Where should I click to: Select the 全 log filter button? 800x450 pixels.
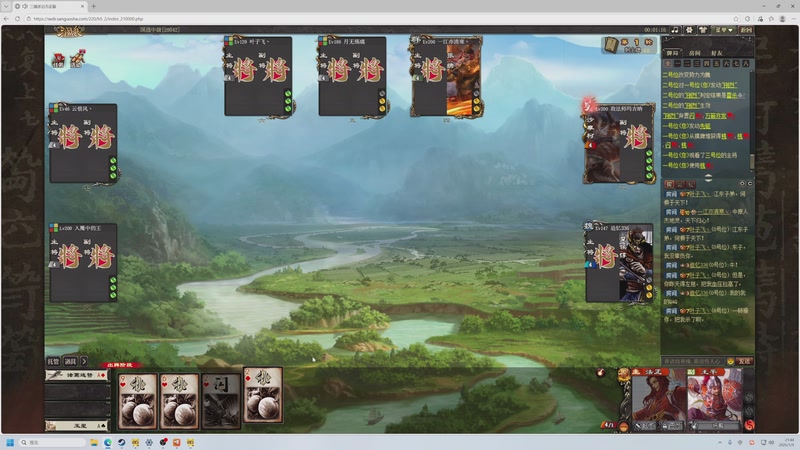click(667, 63)
